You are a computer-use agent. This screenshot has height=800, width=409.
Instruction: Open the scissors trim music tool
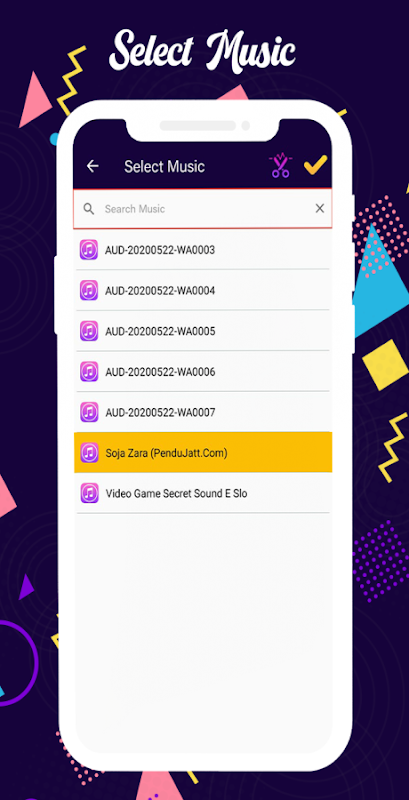(279, 166)
